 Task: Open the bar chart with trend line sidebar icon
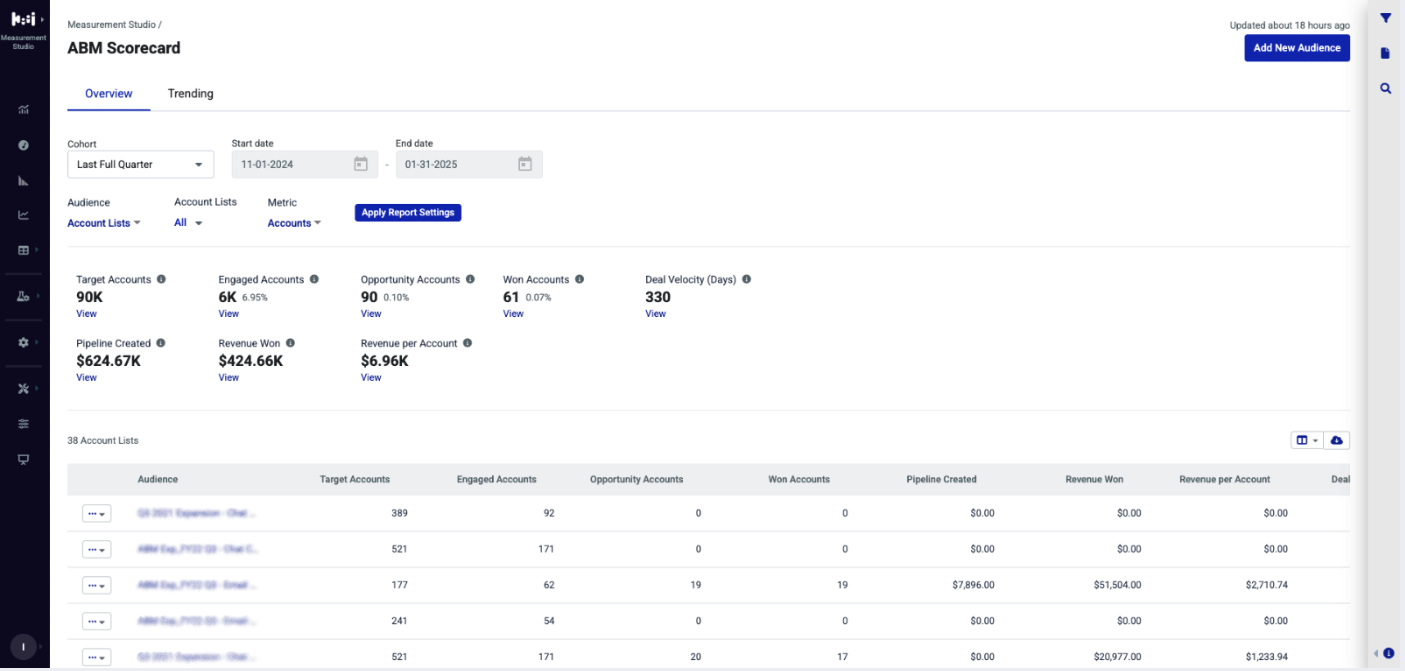(x=24, y=109)
